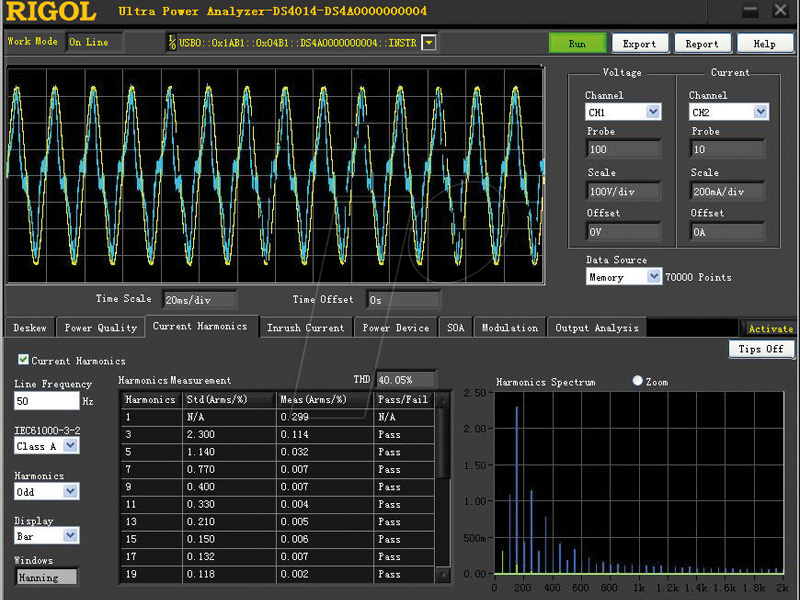Switch to the Inrush Current tab
The image size is (800, 600).
[305, 327]
